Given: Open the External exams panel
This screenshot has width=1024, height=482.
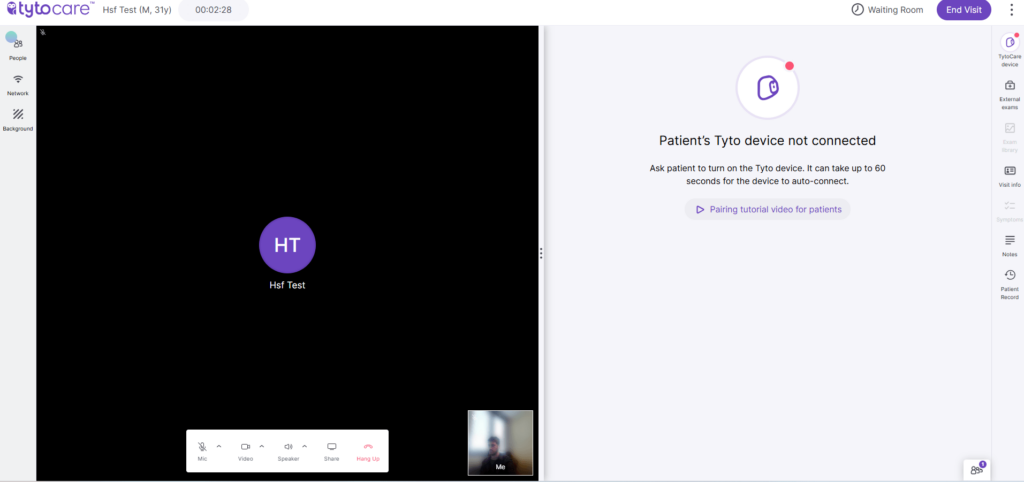Looking at the screenshot, I should (x=1009, y=89).
